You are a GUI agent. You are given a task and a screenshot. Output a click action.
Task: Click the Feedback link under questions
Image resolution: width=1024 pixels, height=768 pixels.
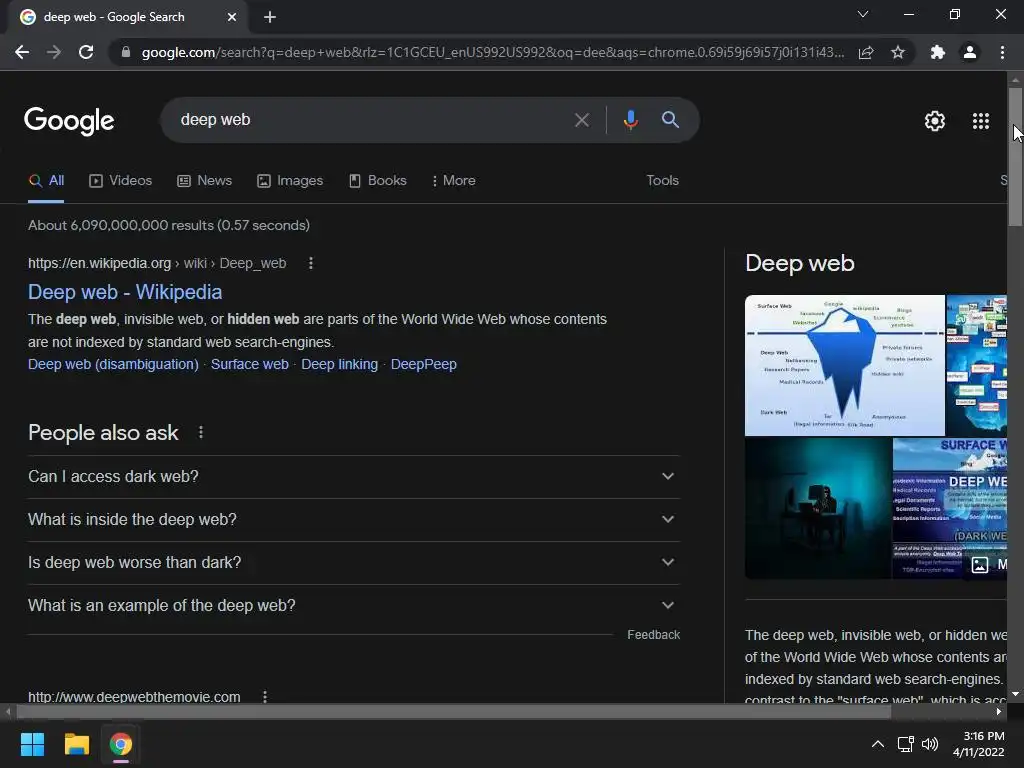(x=653, y=635)
